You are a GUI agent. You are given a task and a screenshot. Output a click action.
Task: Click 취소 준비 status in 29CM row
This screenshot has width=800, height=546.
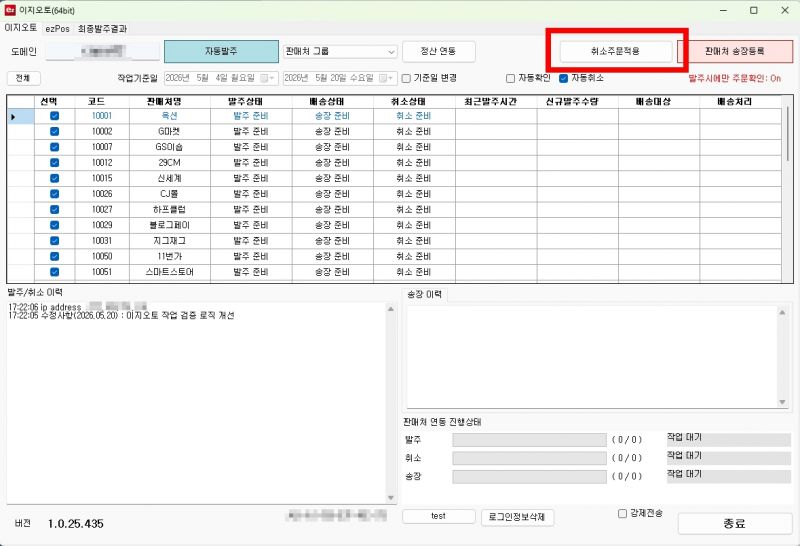tap(414, 163)
